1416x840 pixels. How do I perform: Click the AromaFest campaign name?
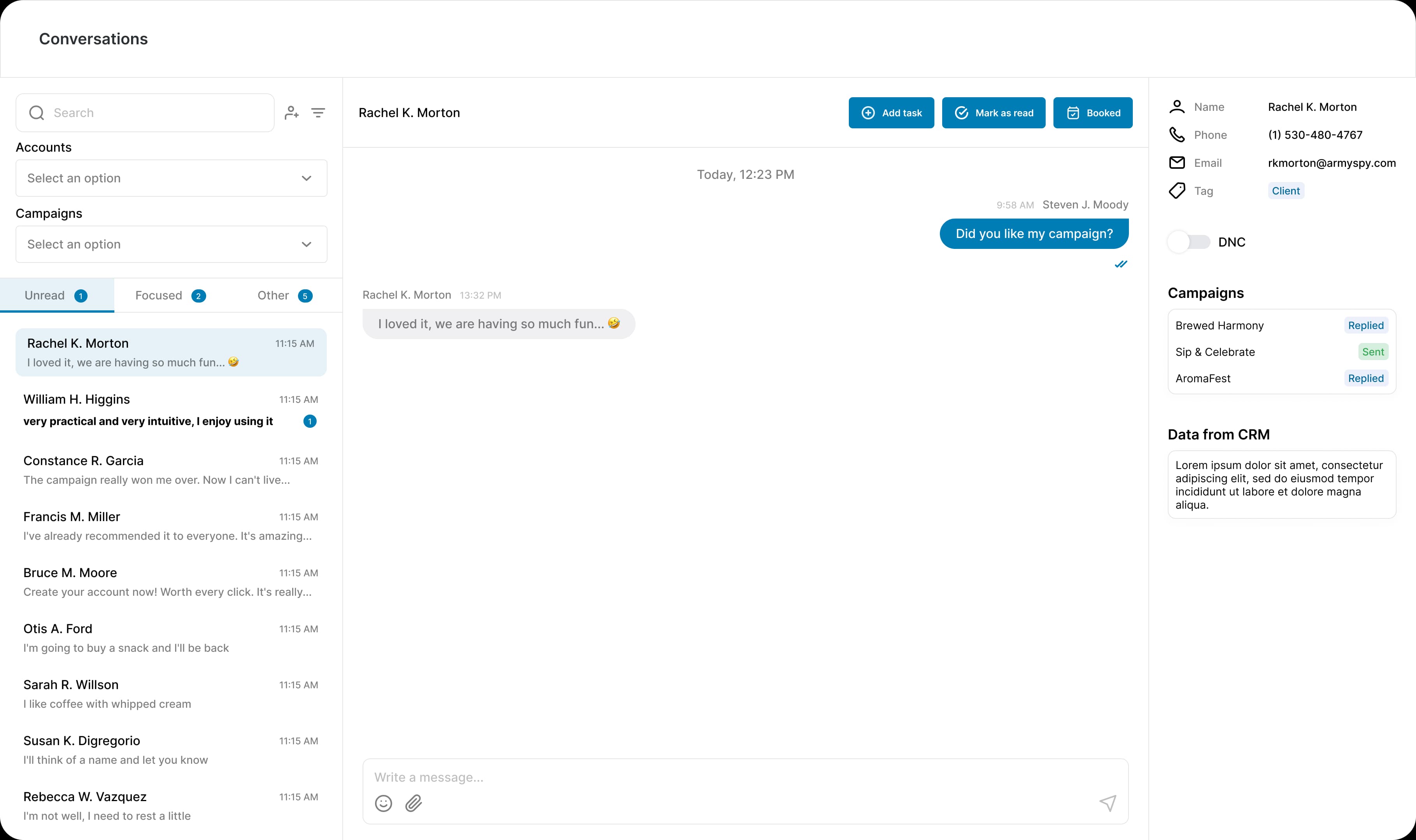(x=1203, y=379)
